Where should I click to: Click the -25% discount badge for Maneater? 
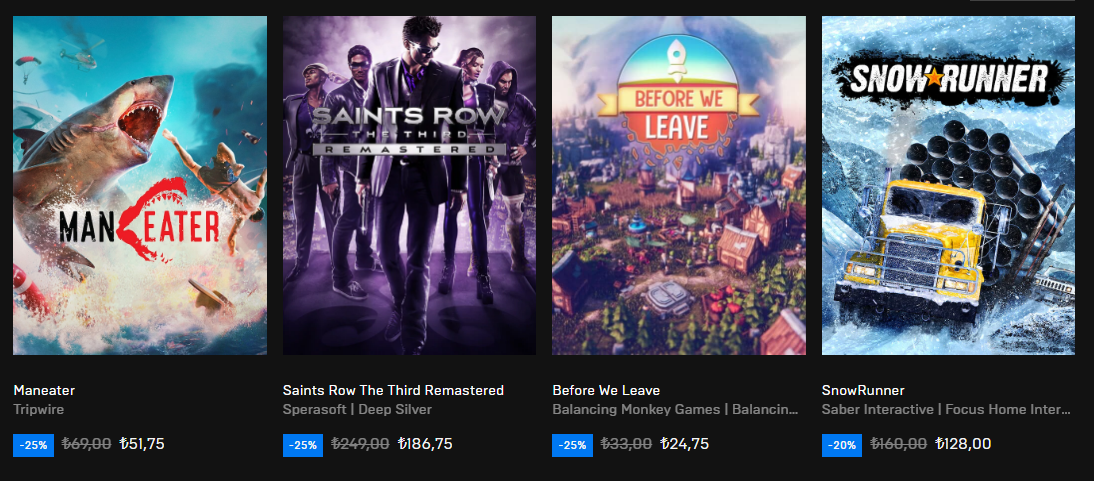pos(33,445)
